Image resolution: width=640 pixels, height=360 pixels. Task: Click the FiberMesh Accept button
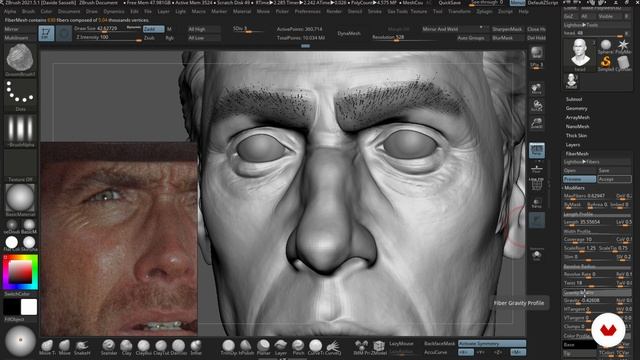[614, 179]
